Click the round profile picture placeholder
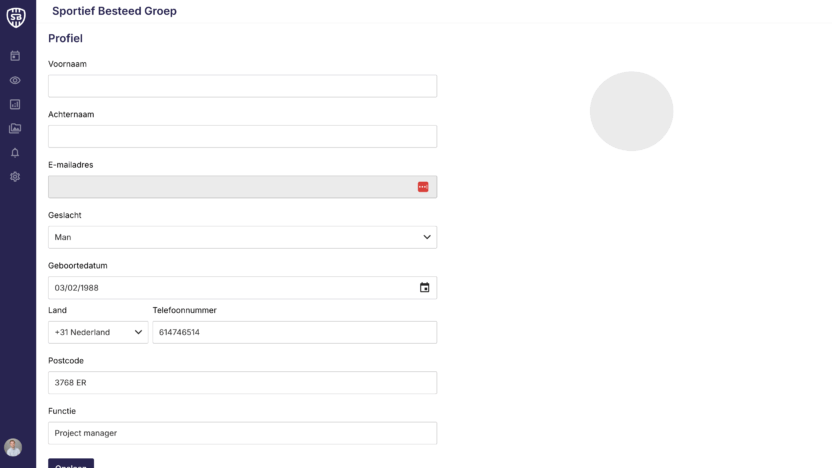 click(x=631, y=111)
